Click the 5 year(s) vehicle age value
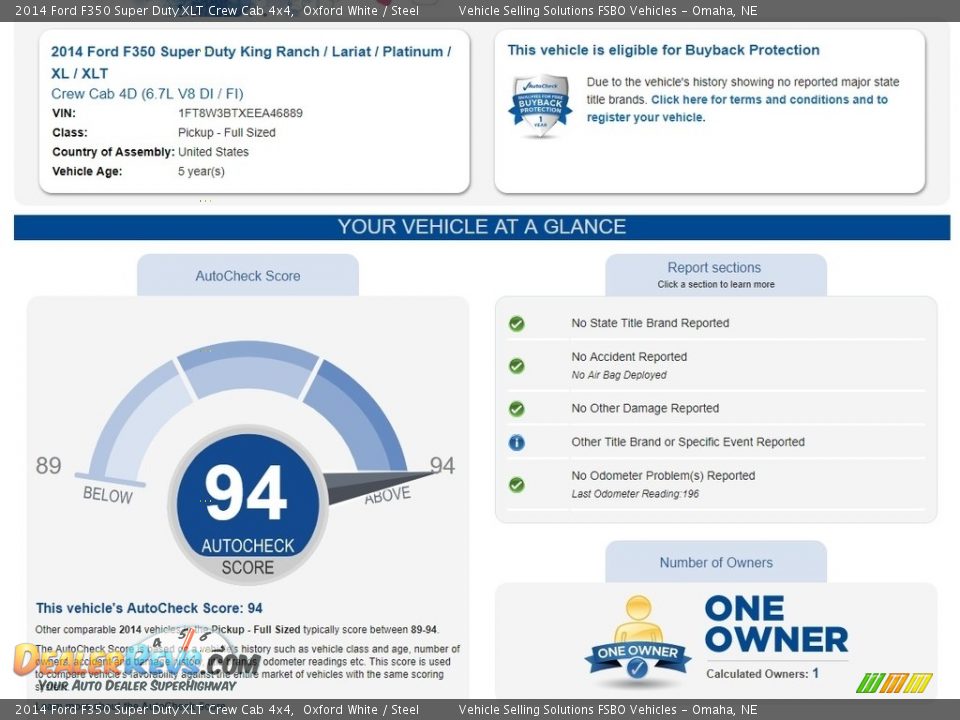This screenshot has height=720, width=960. 201,171
